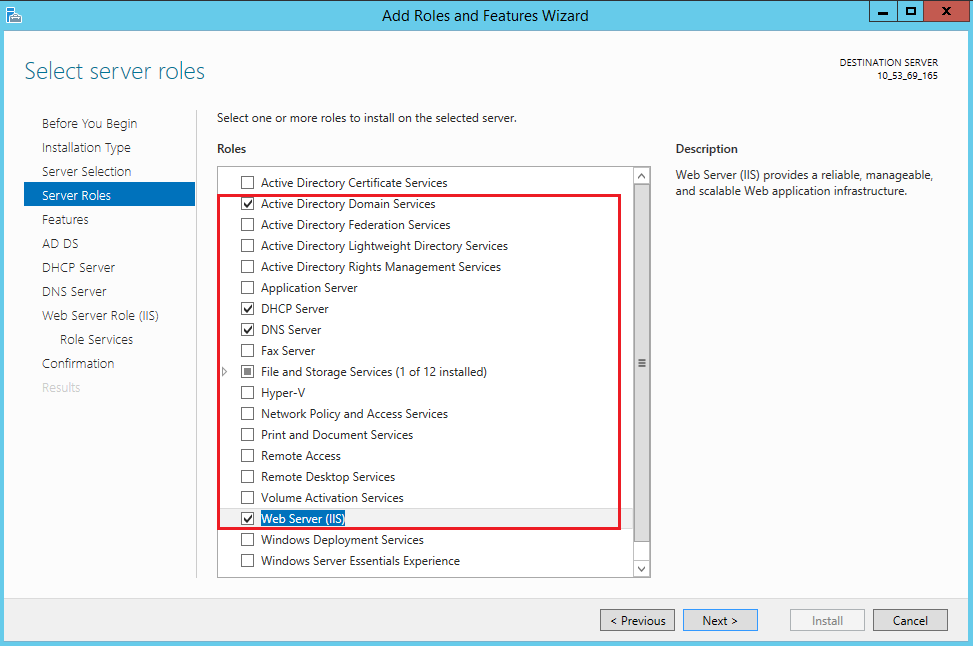
Task: Click the roles list scroll down arrow
Action: click(642, 568)
